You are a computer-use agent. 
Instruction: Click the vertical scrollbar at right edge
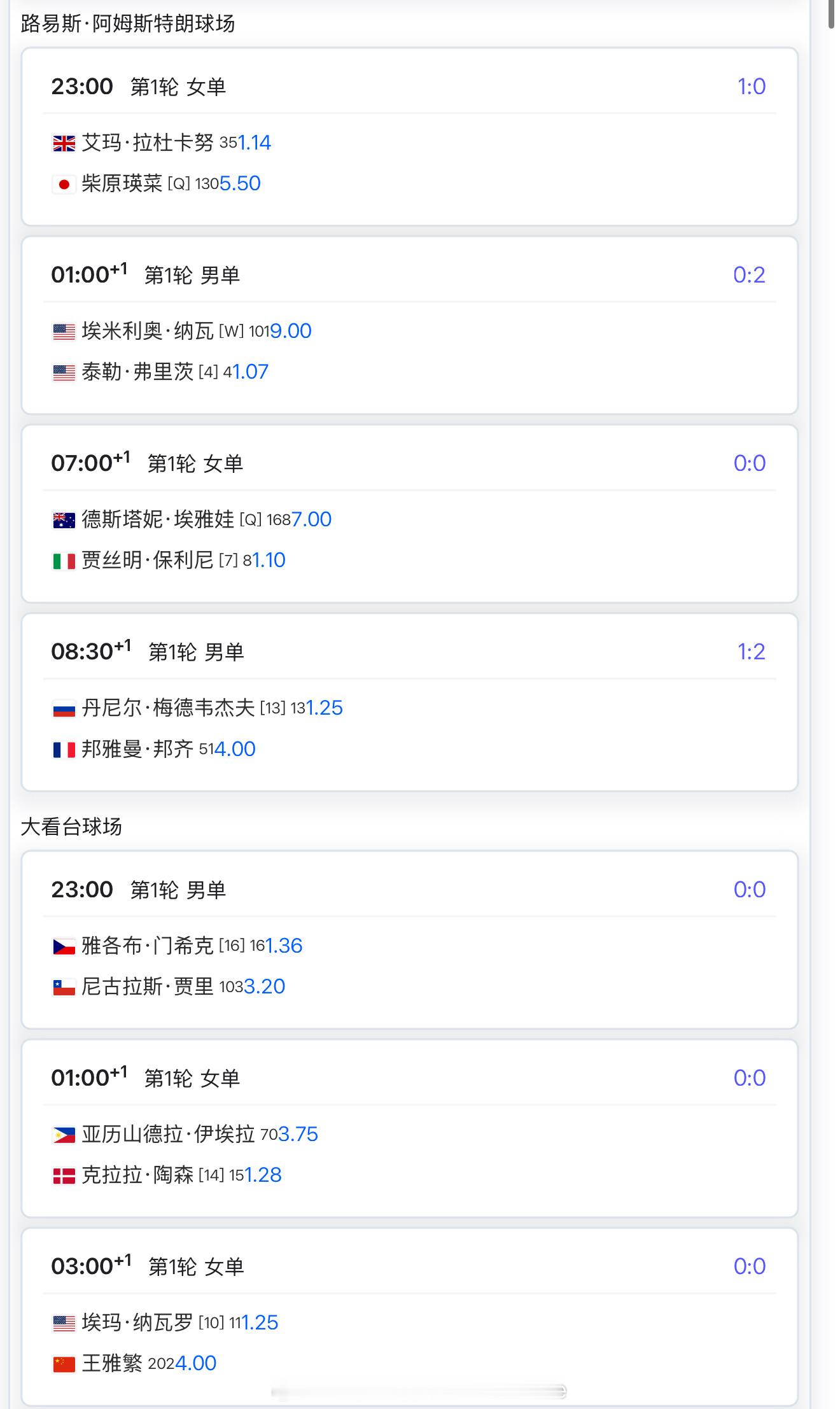click(832, 14)
